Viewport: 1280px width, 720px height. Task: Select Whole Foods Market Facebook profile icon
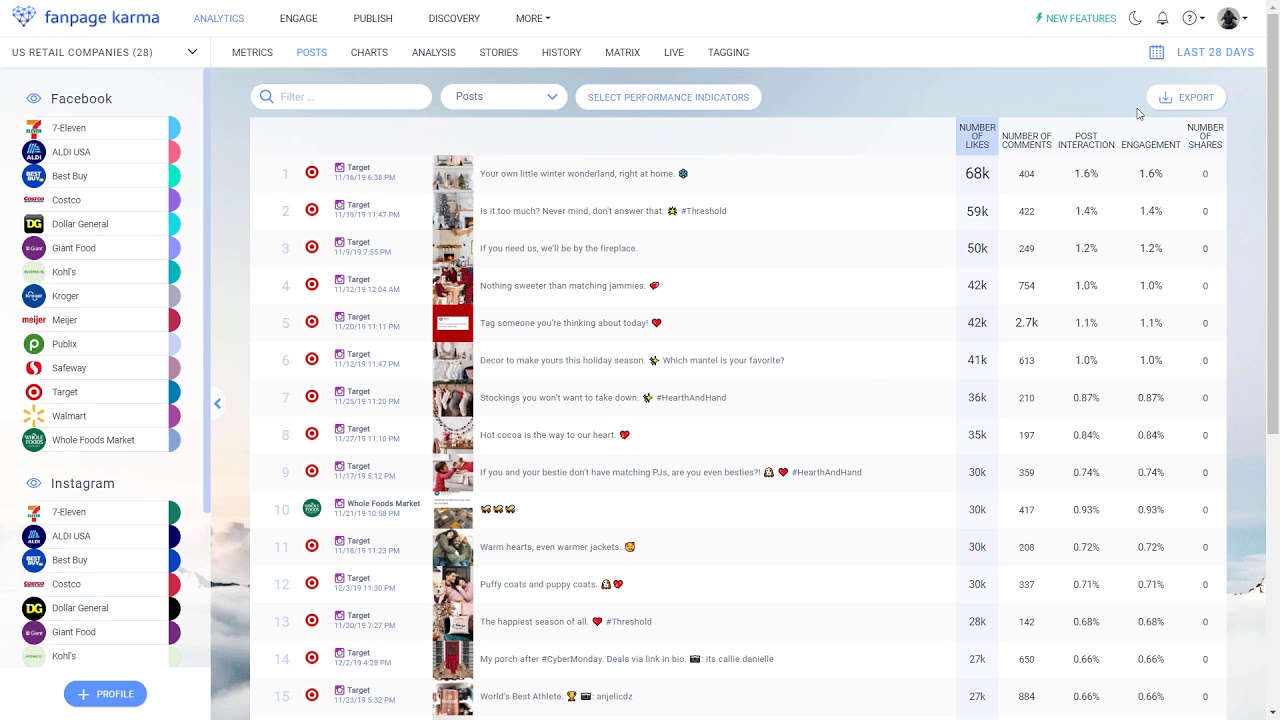point(34,440)
